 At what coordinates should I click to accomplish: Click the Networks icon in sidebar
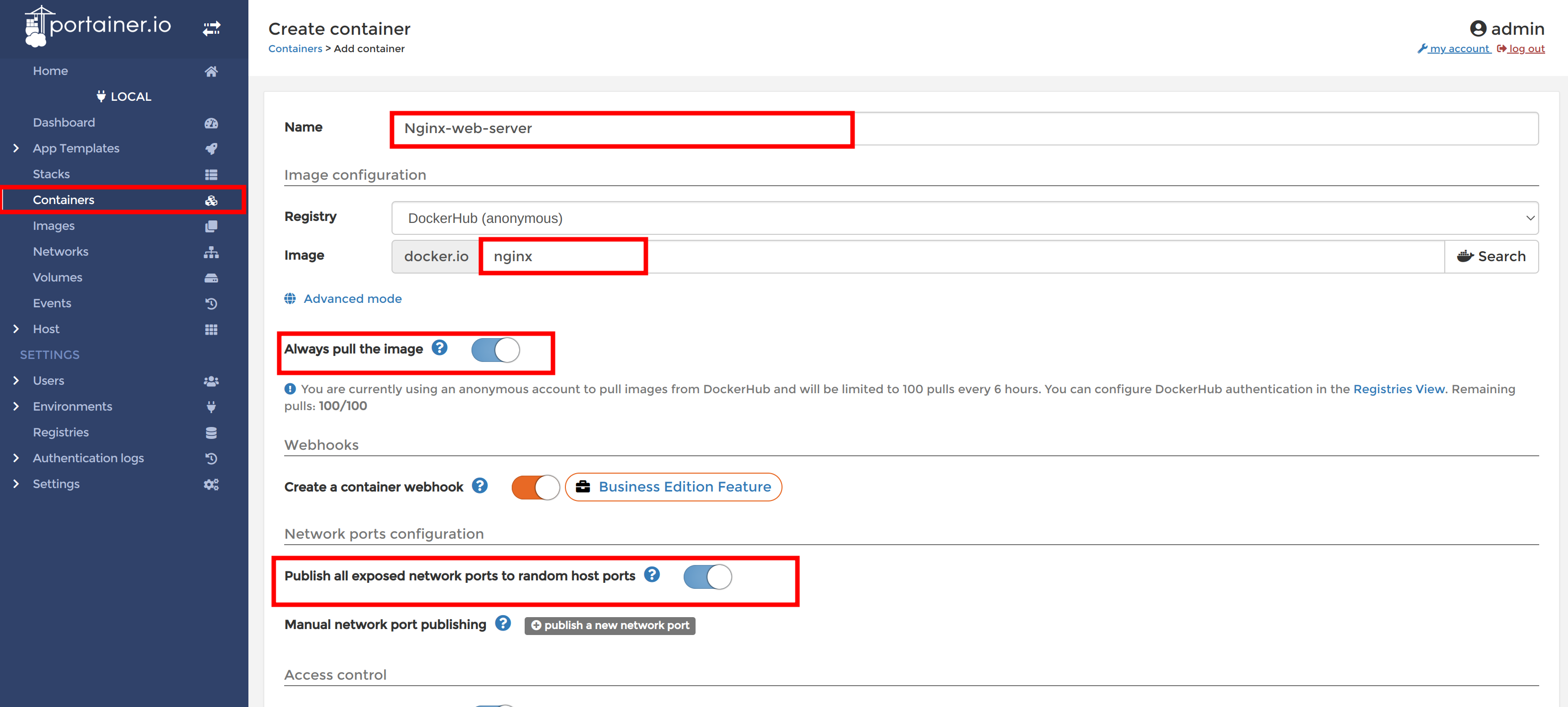pos(211,251)
